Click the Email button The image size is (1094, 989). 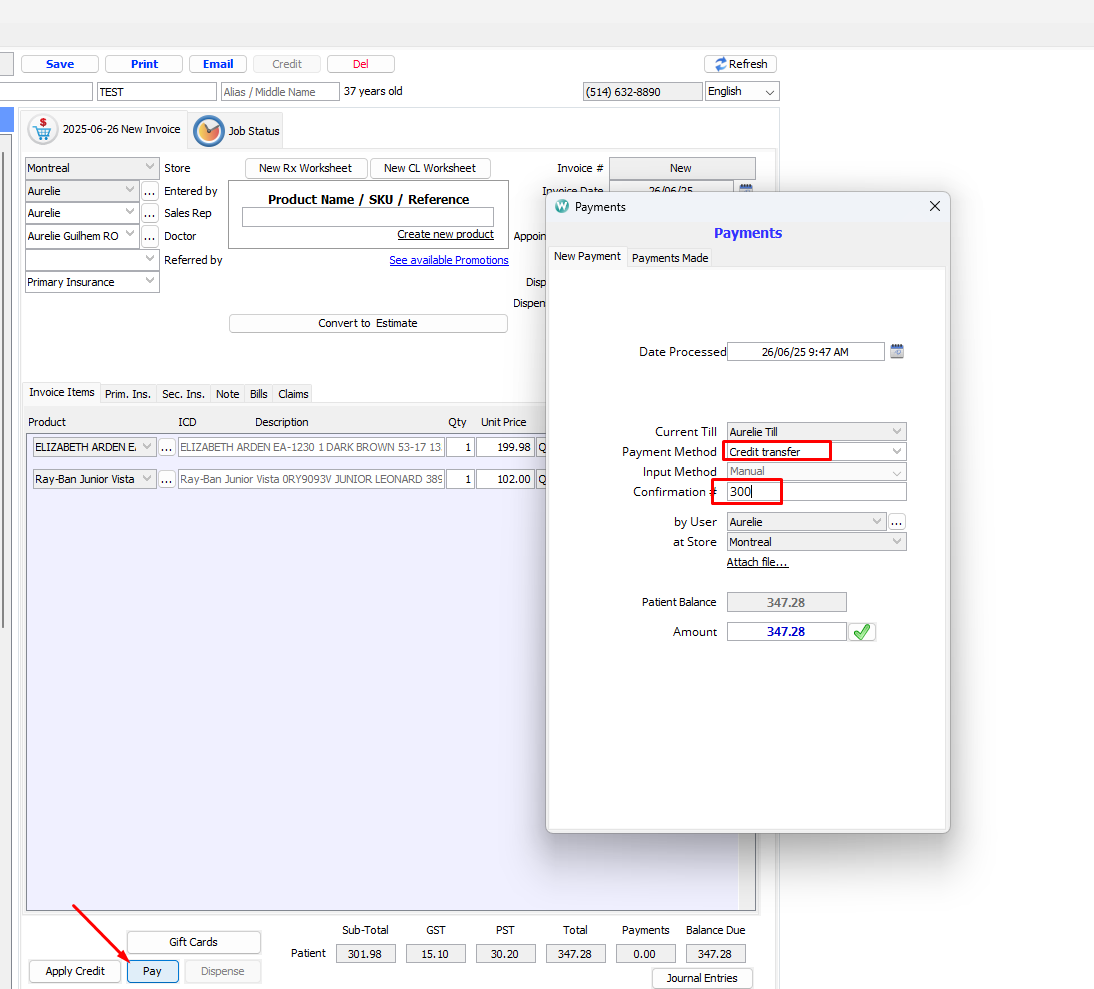coord(218,64)
